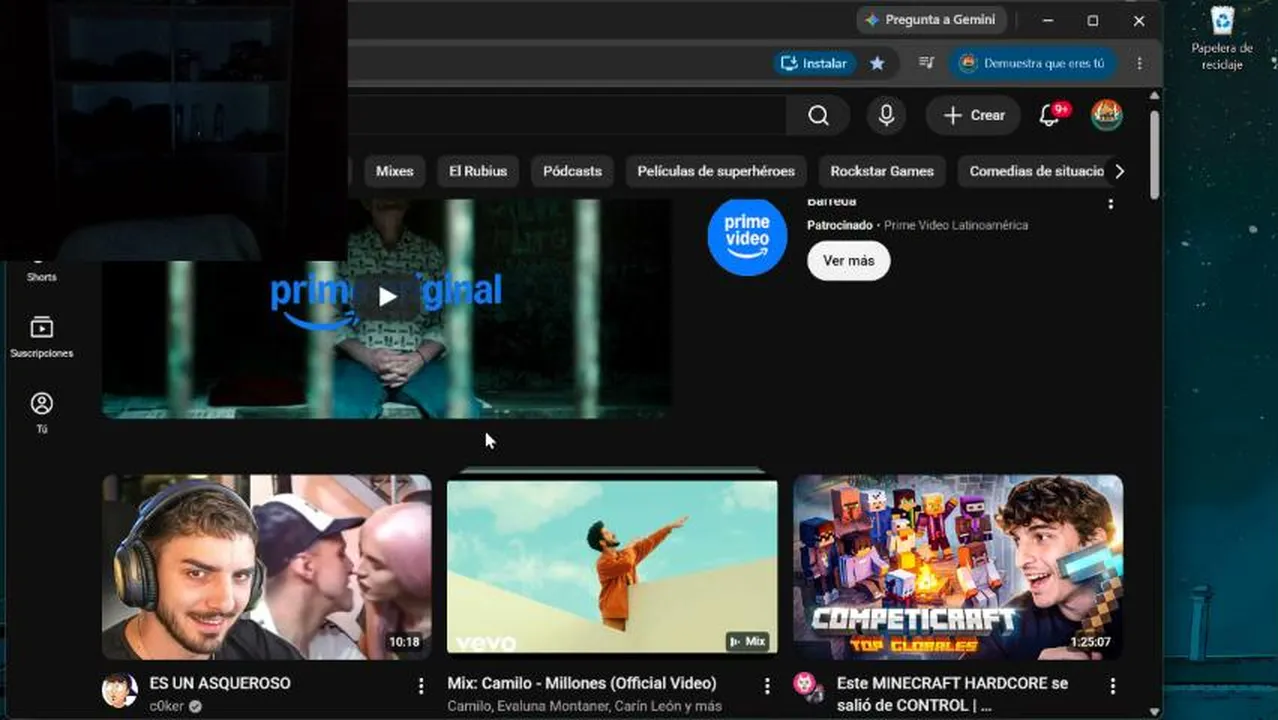The height and width of the screenshot is (720, 1278).
Task: Click the Ver más ad button
Action: tap(848, 260)
